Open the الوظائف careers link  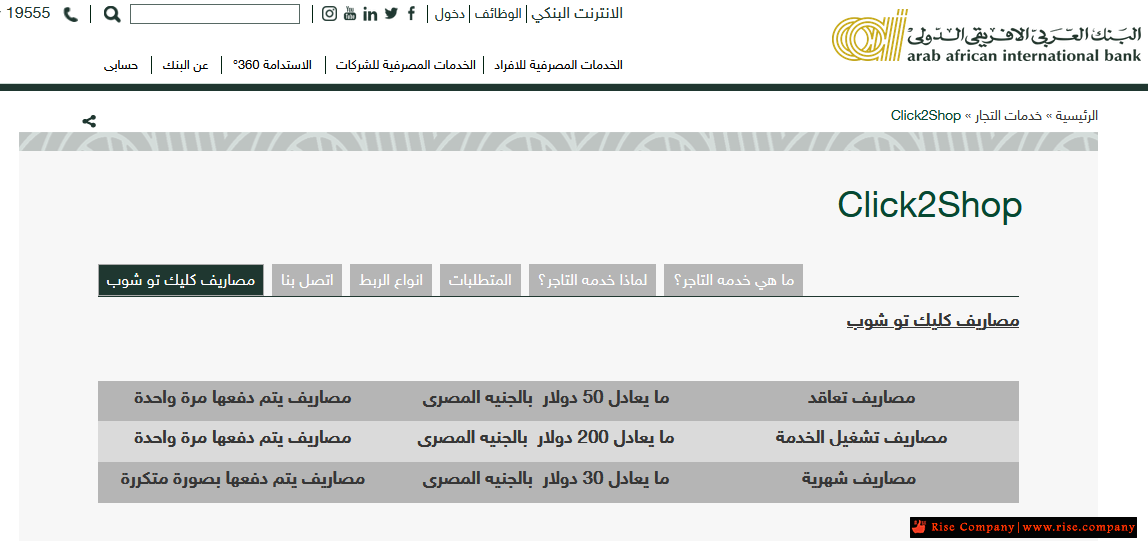tap(498, 14)
